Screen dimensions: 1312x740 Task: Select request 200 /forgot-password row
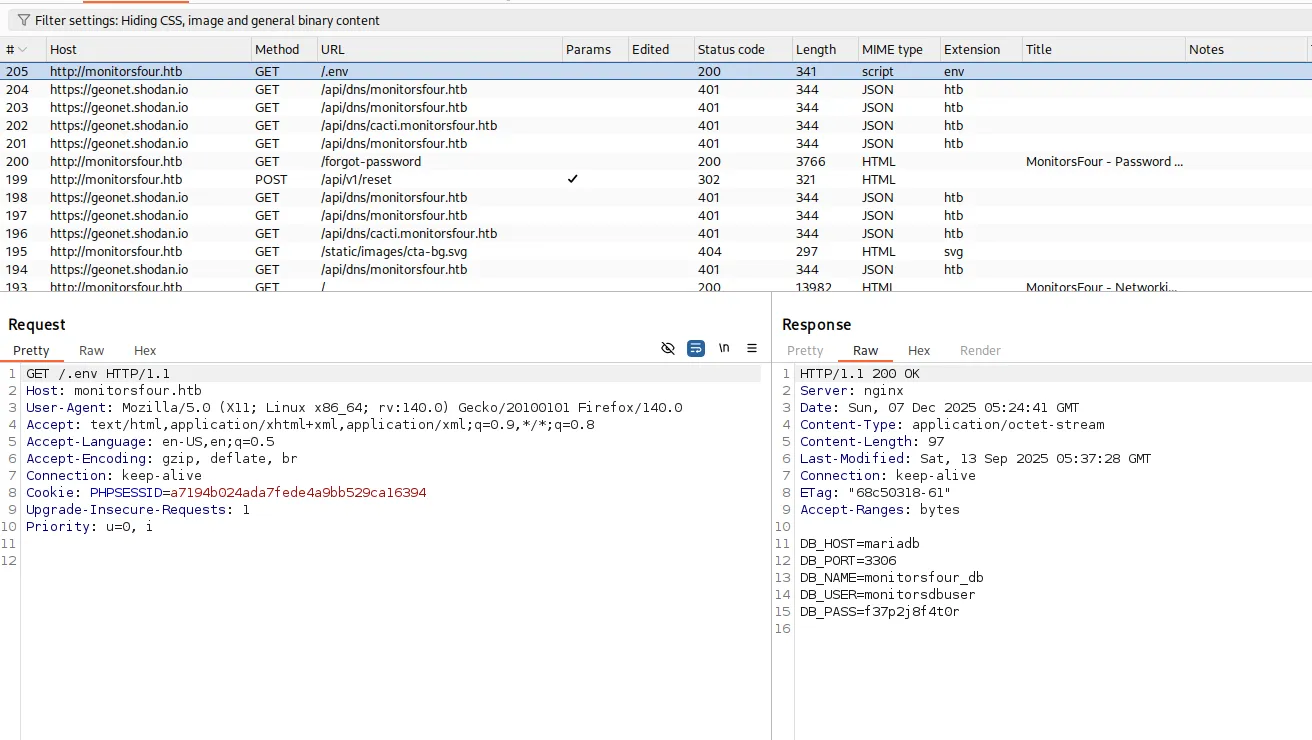point(370,162)
